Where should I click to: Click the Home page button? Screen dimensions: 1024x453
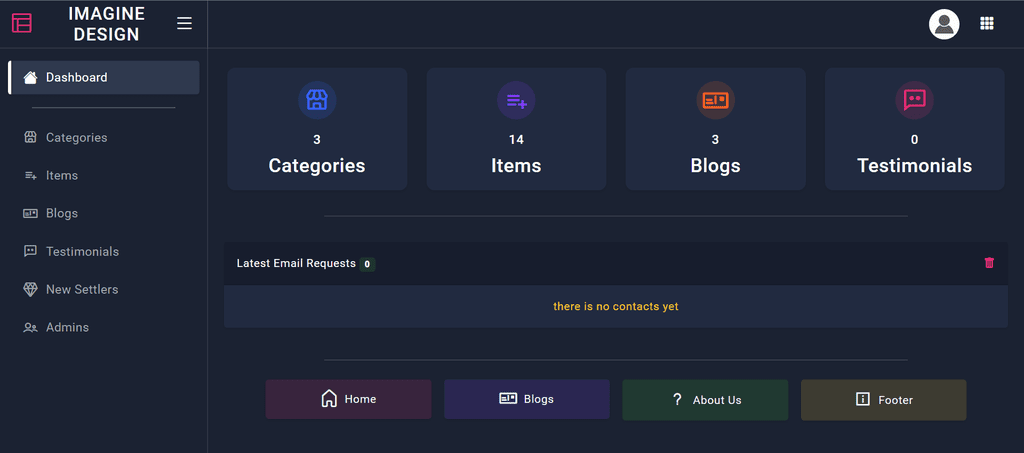[348, 399]
